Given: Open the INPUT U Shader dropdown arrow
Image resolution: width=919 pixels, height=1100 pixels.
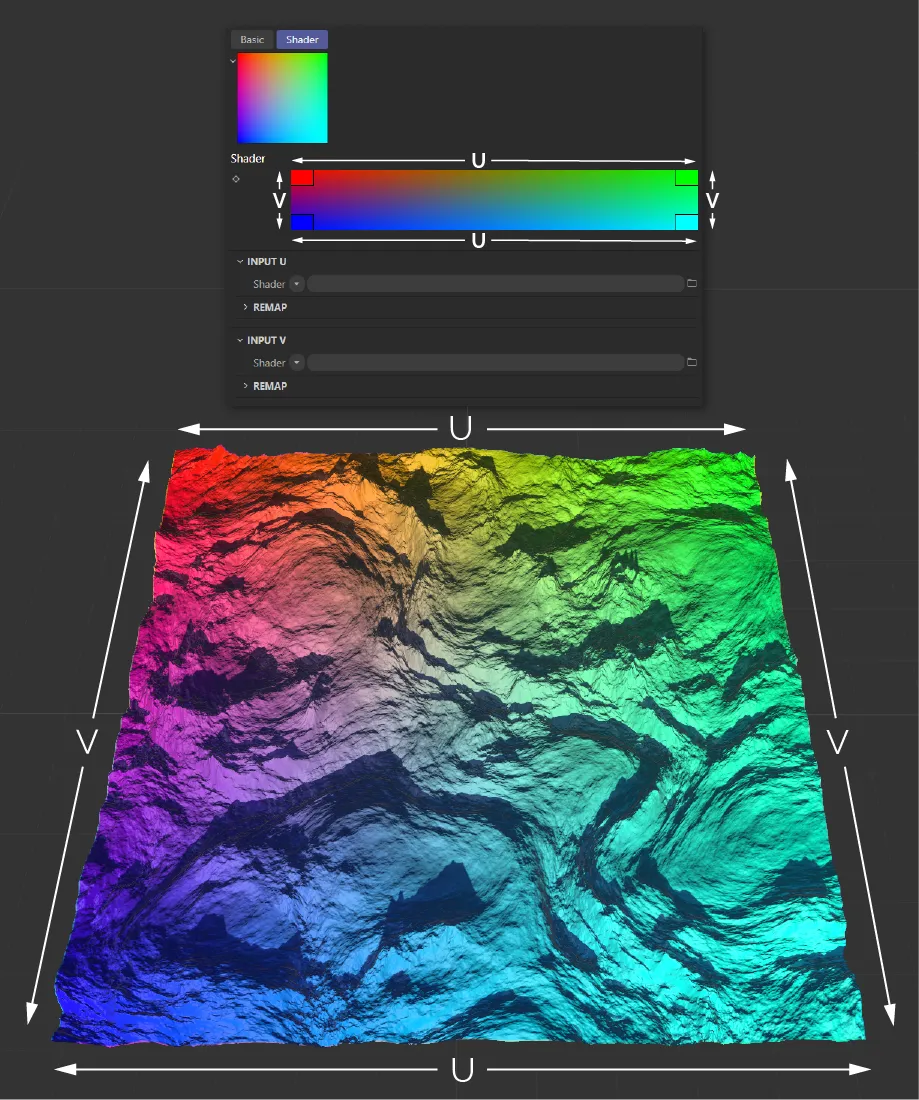Looking at the screenshot, I should point(297,284).
